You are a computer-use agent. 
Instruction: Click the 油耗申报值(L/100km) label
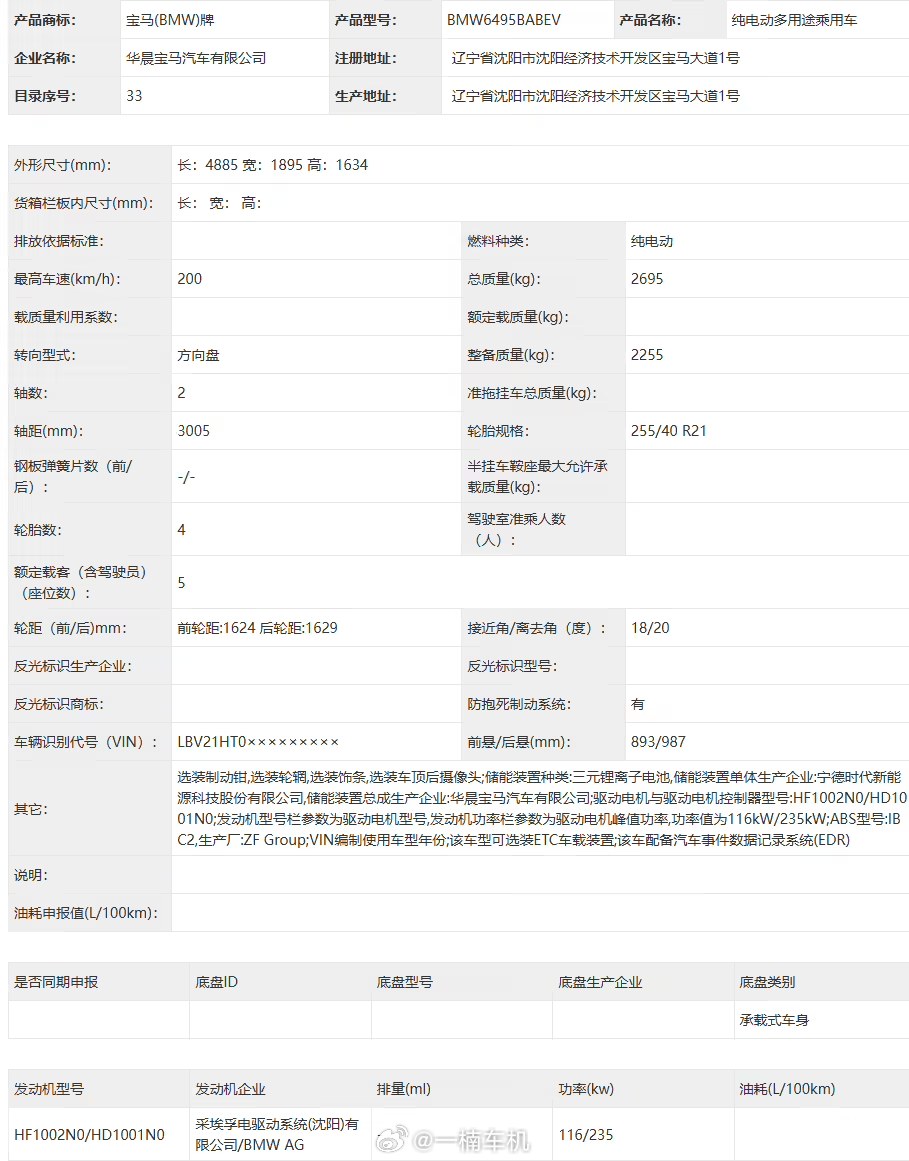coord(86,913)
